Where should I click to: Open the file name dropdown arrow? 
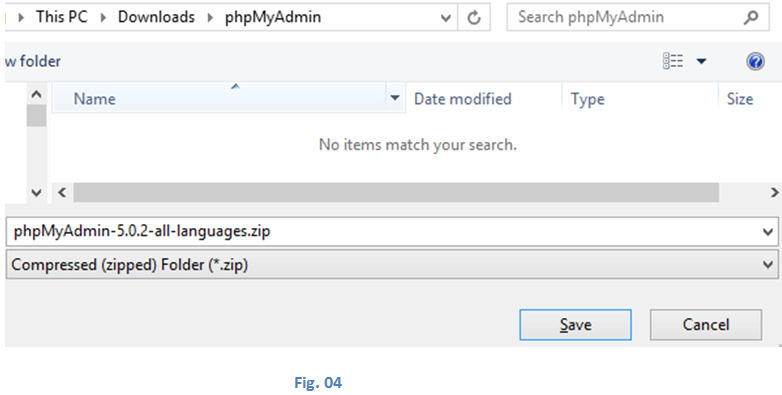(x=768, y=232)
